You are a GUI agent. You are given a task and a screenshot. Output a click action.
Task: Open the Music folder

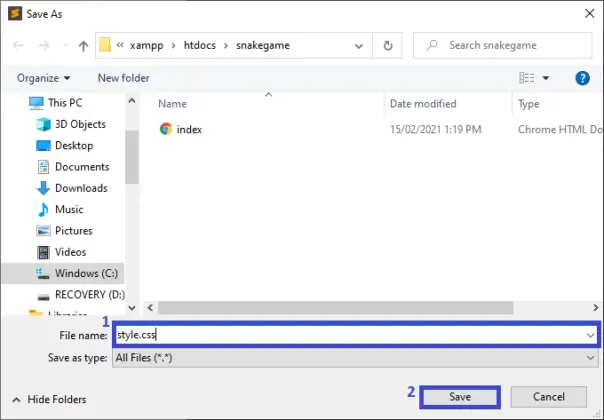(x=69, y=209)
